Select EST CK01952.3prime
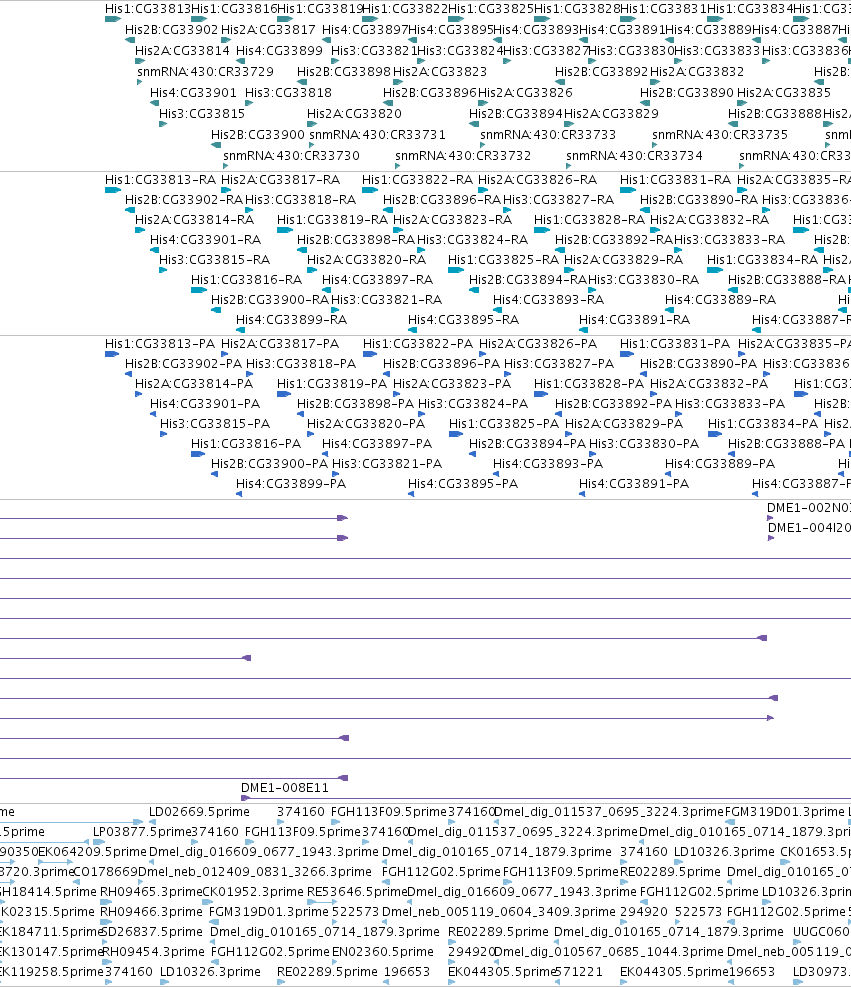This screenshot has width=851, height=987. [253, 892]
